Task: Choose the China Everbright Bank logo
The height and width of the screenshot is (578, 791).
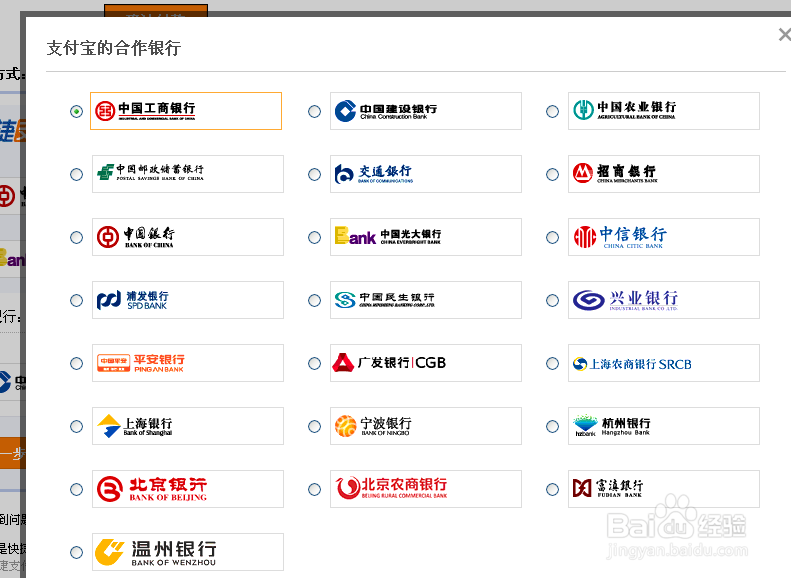Action: pos(426,237)
